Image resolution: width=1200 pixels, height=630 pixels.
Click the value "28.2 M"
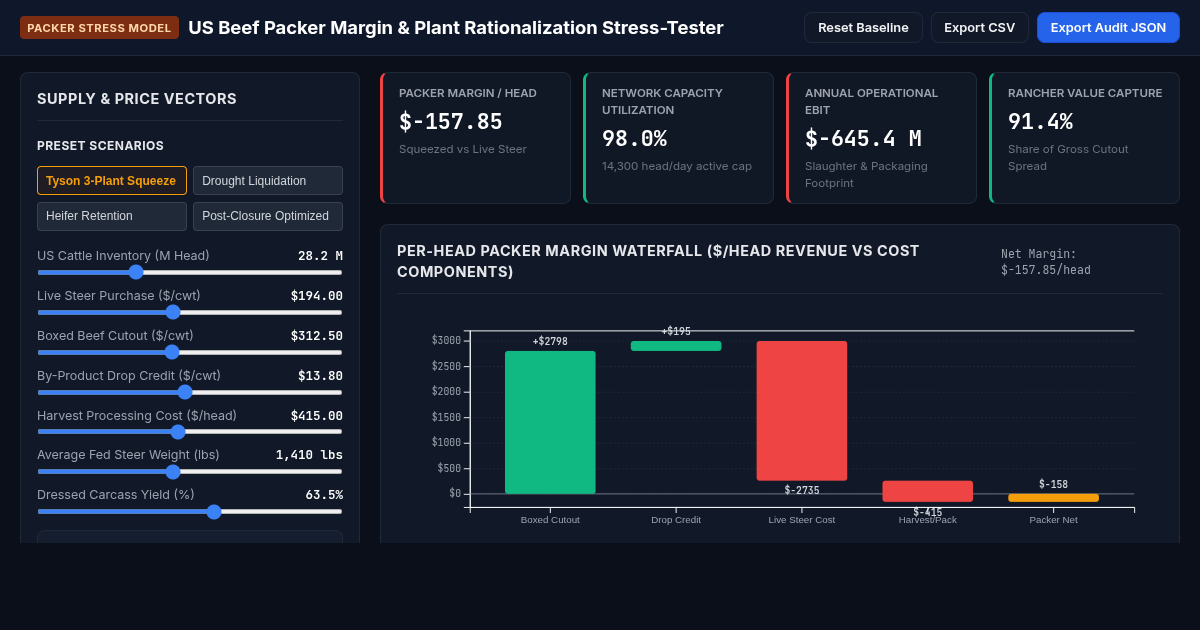pos(320,256)
